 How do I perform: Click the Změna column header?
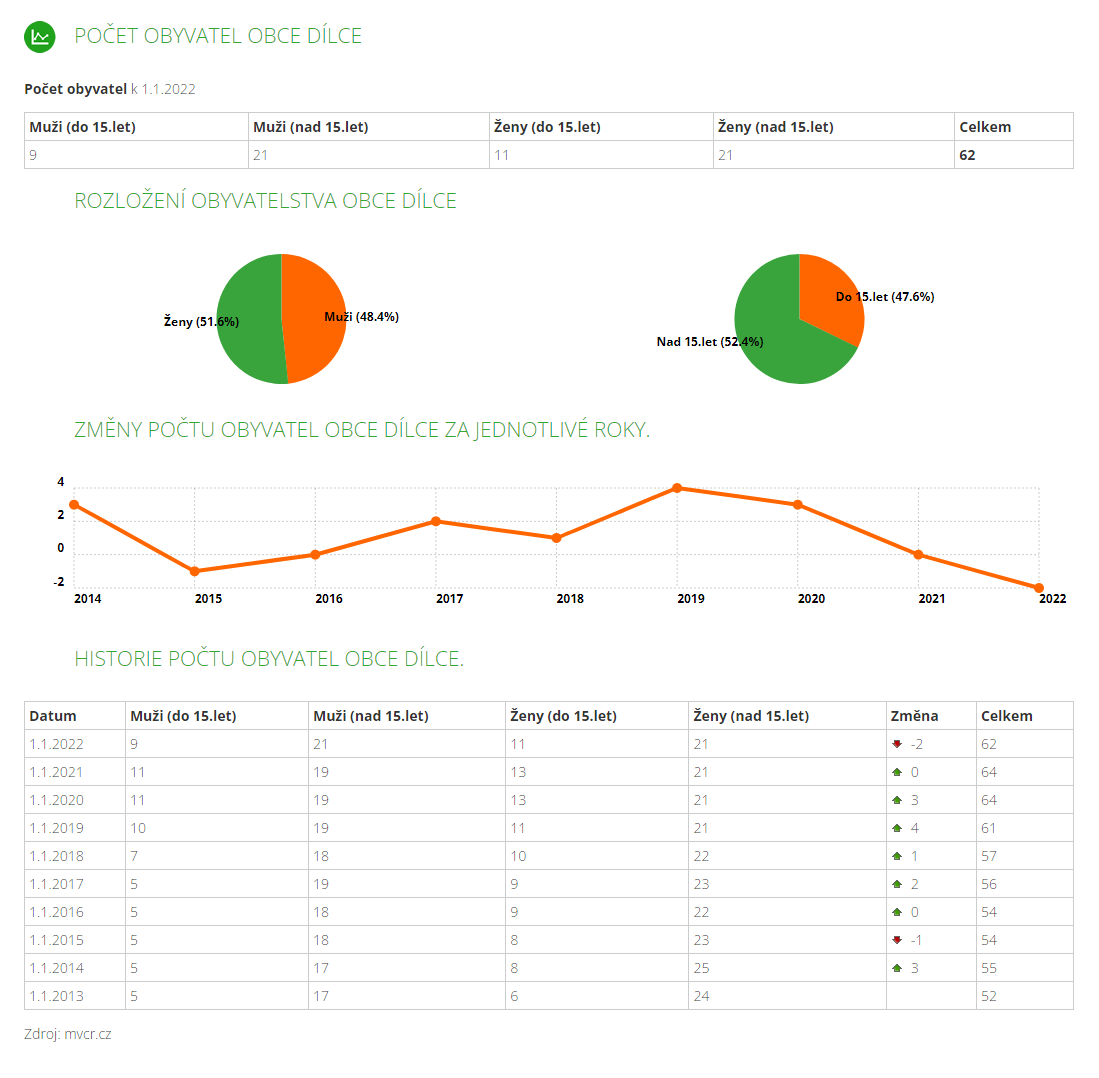(x=914, y=716)
